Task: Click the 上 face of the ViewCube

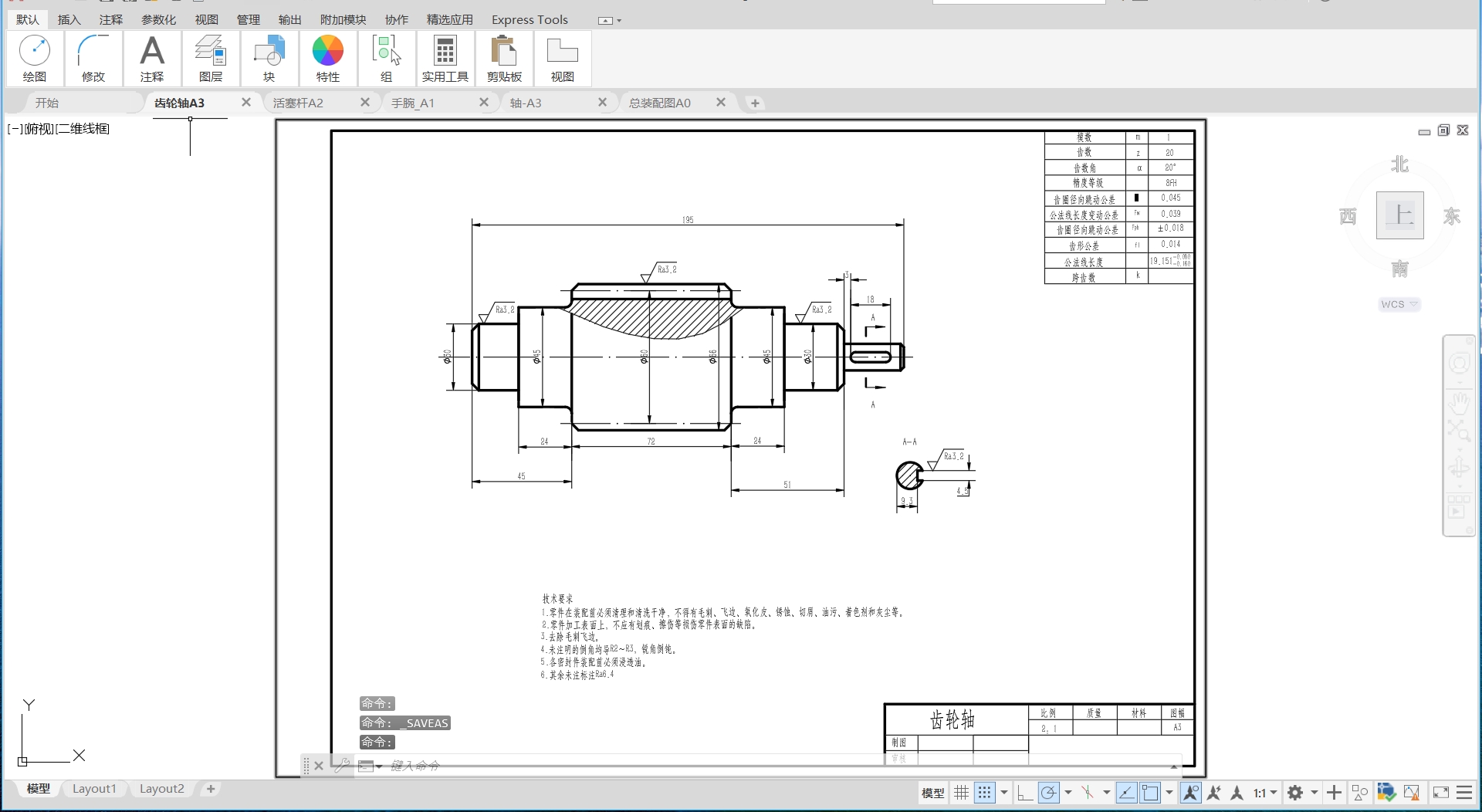Action: click(1399, 215)
